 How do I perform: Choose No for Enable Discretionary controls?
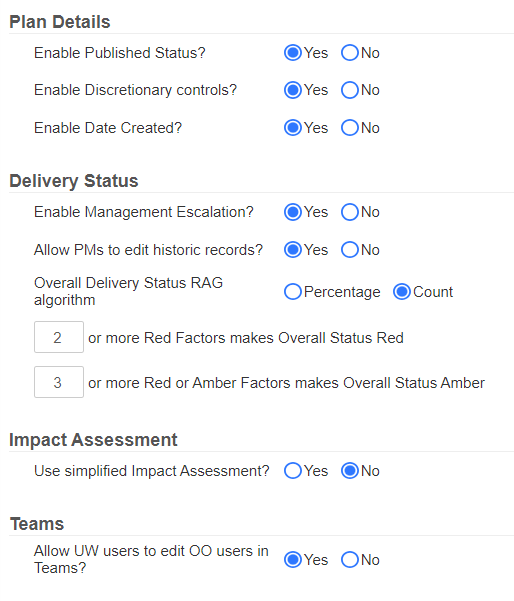click(350, 90)
